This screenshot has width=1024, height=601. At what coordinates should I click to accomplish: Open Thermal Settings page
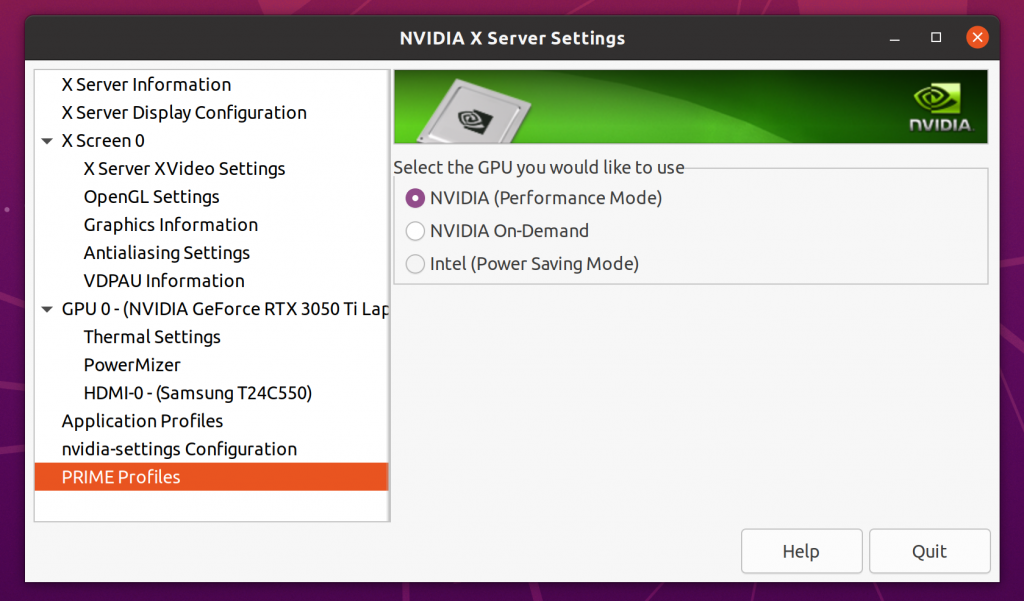[152, 337]
